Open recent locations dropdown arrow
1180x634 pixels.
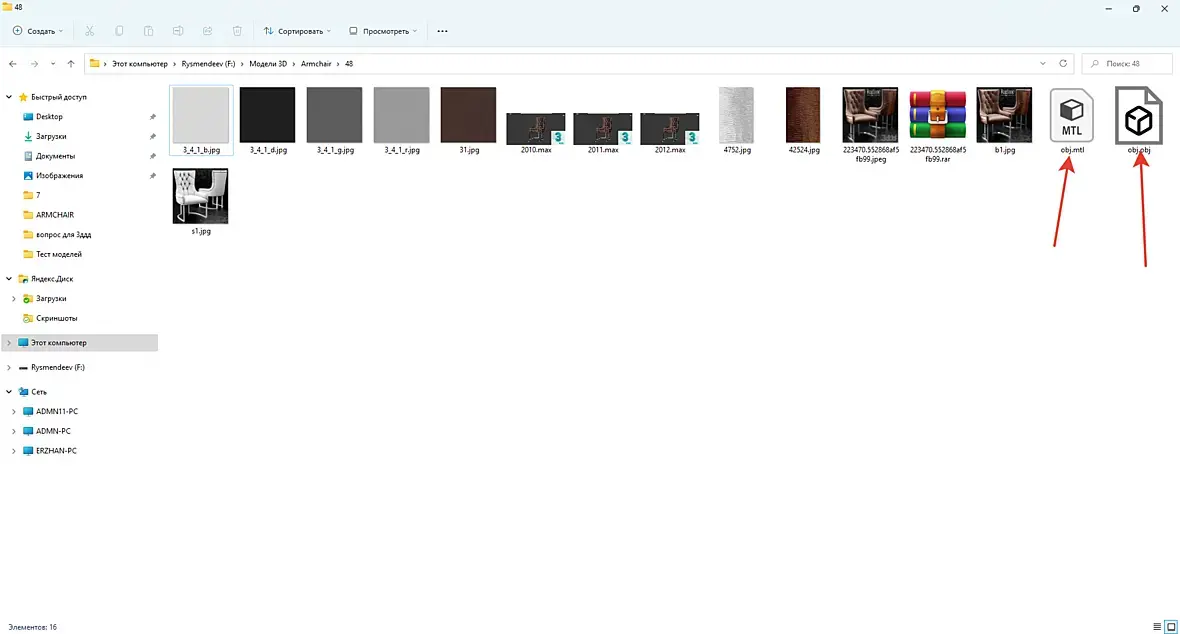[53, 64]
